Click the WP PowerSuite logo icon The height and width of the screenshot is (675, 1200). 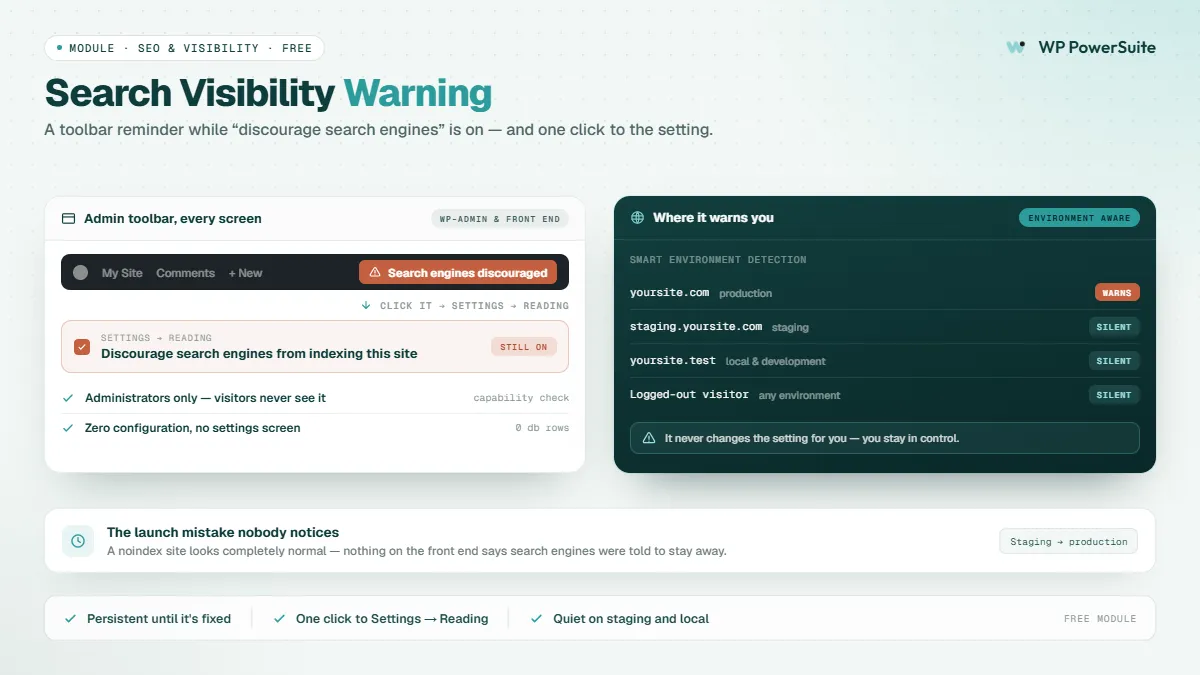[1016, 47]
